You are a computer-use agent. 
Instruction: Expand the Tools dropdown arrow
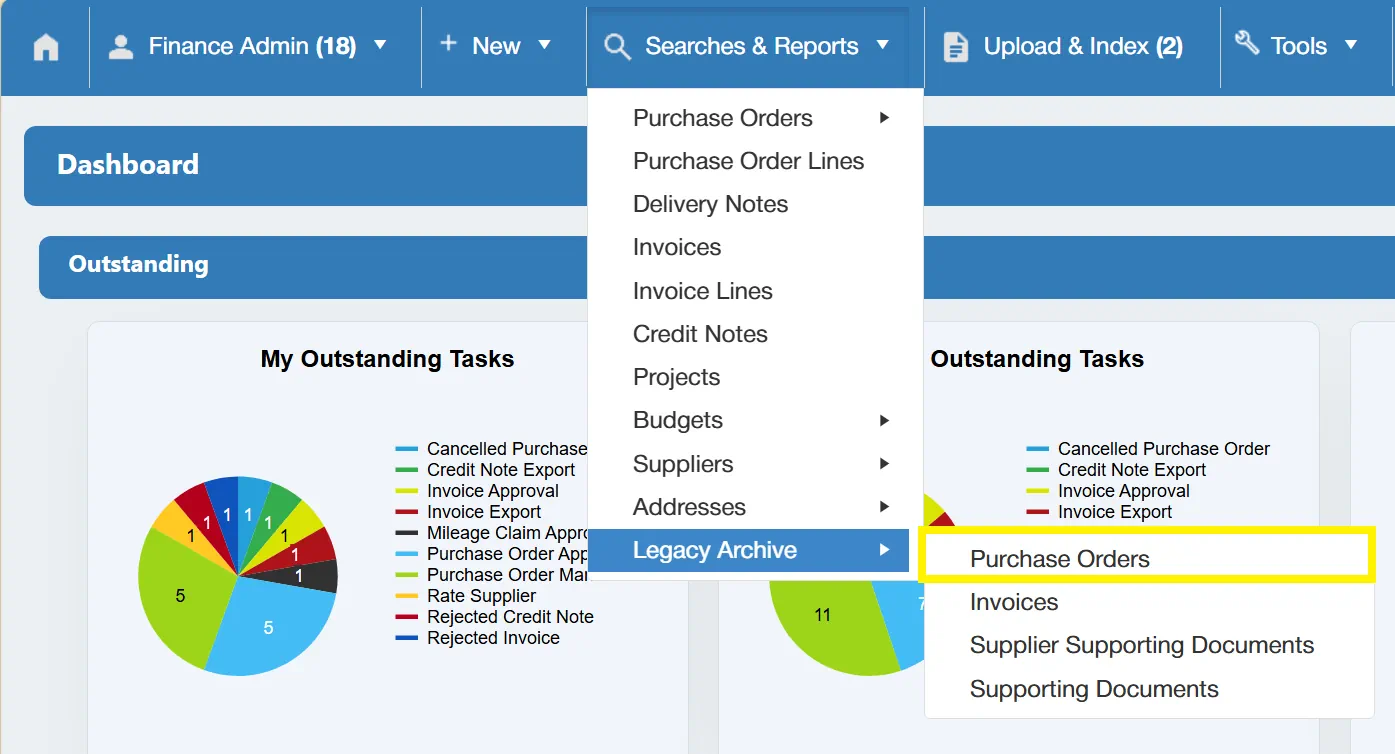click(1351, 45)
